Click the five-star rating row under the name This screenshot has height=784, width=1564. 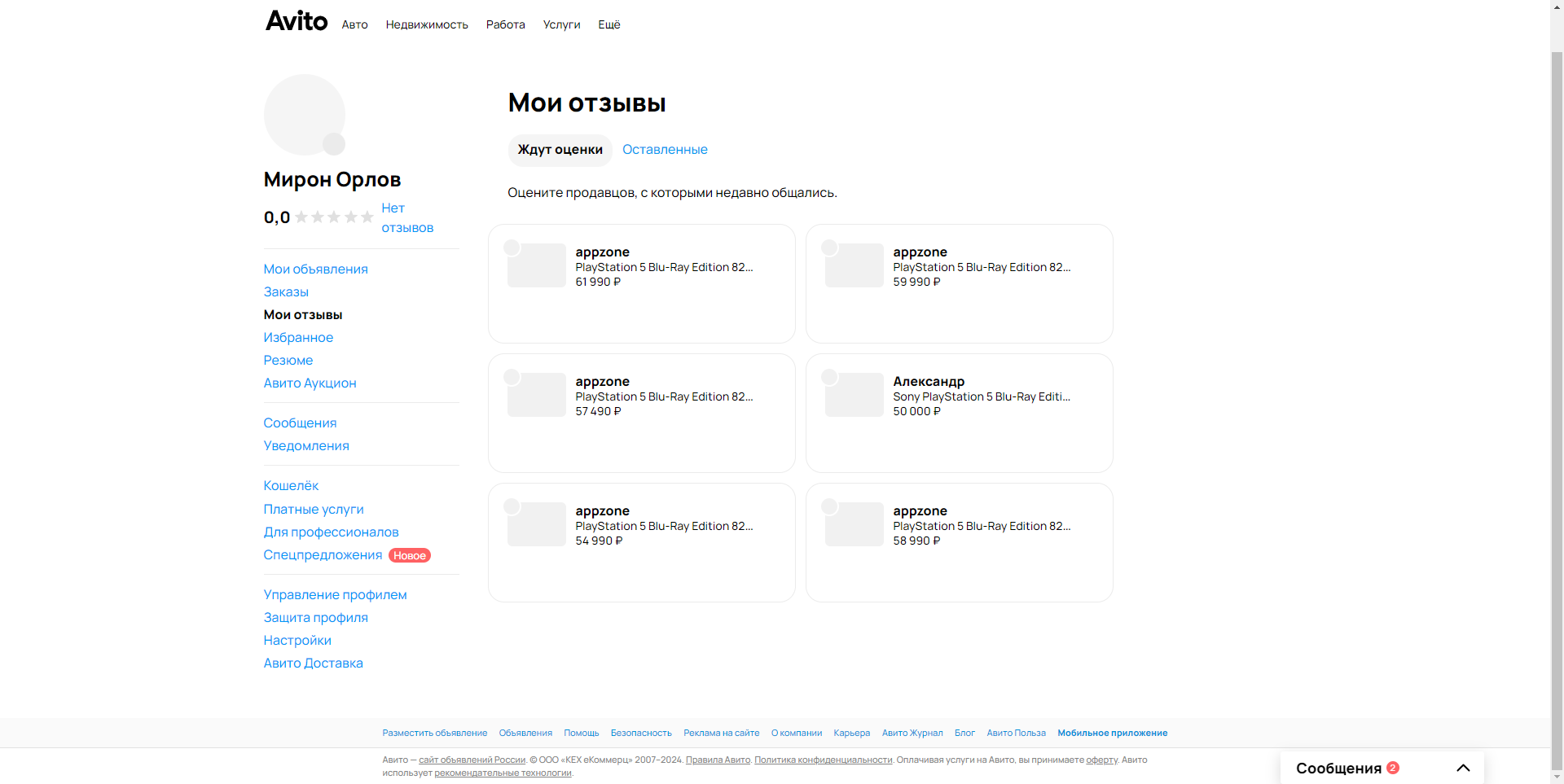click(334, 217)
